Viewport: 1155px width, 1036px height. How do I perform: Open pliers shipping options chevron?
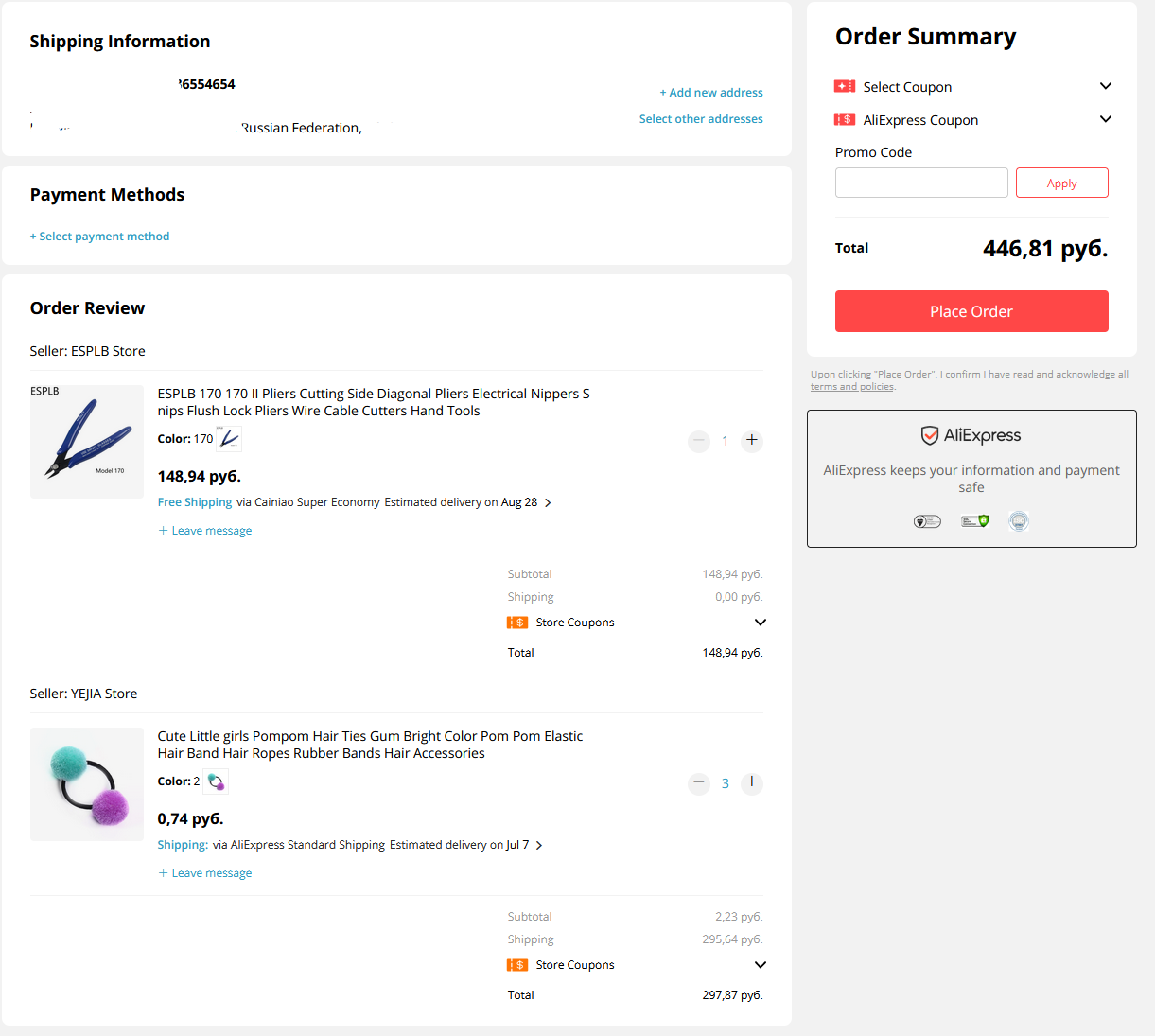tap(548, 503)
